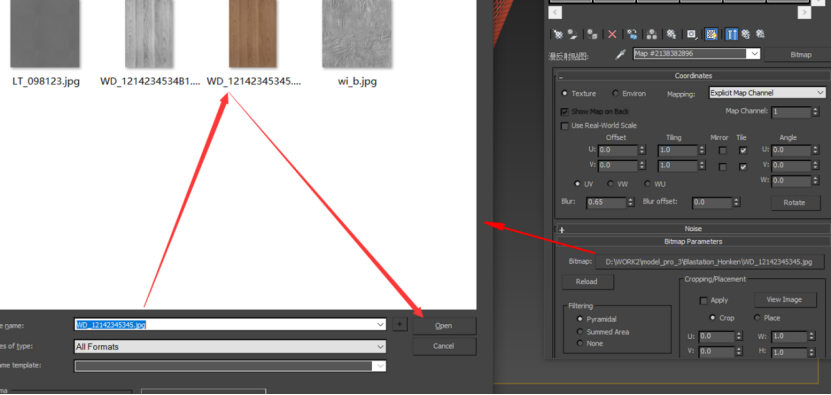Click the Blur offset value field
The height and width of the screenshot is (395, 831).
point(712,203)
